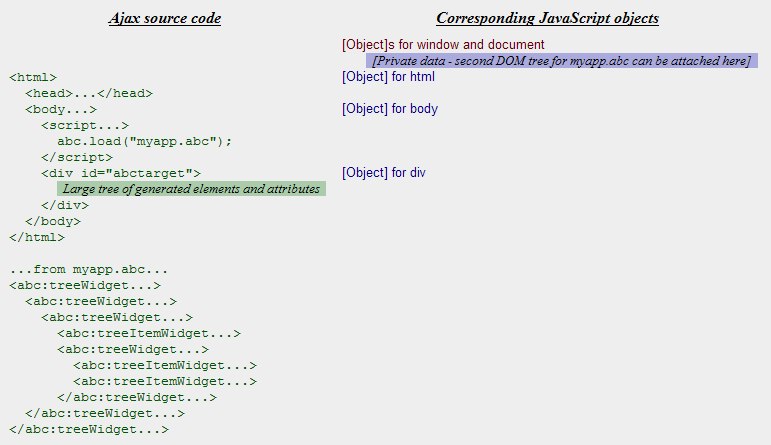This screenshot has height=445, width=771.
Task: Click the opening '<html>' tag
Action: tap(33, 78)
